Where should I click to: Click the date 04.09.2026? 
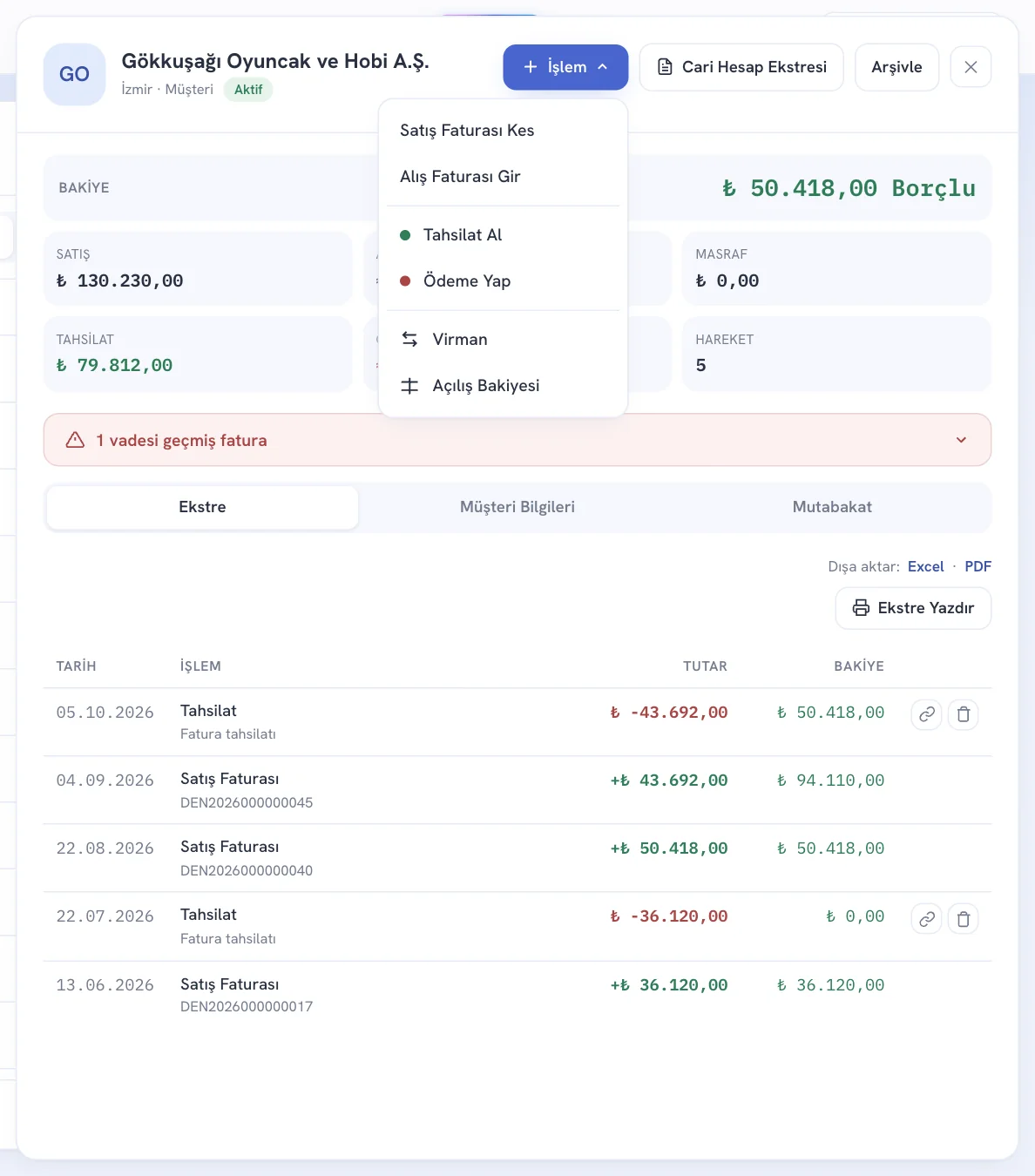click(105, 781)
